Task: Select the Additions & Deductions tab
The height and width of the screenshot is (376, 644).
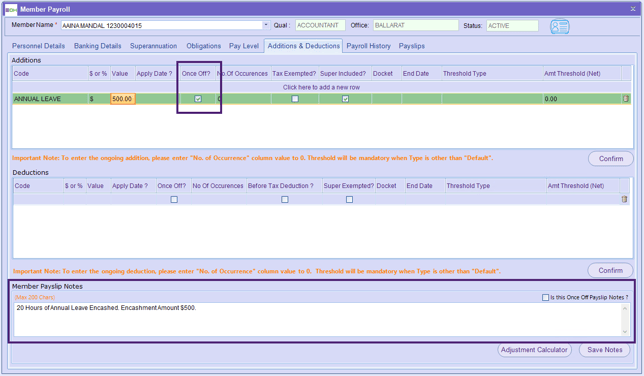Action: pos(304,46)
